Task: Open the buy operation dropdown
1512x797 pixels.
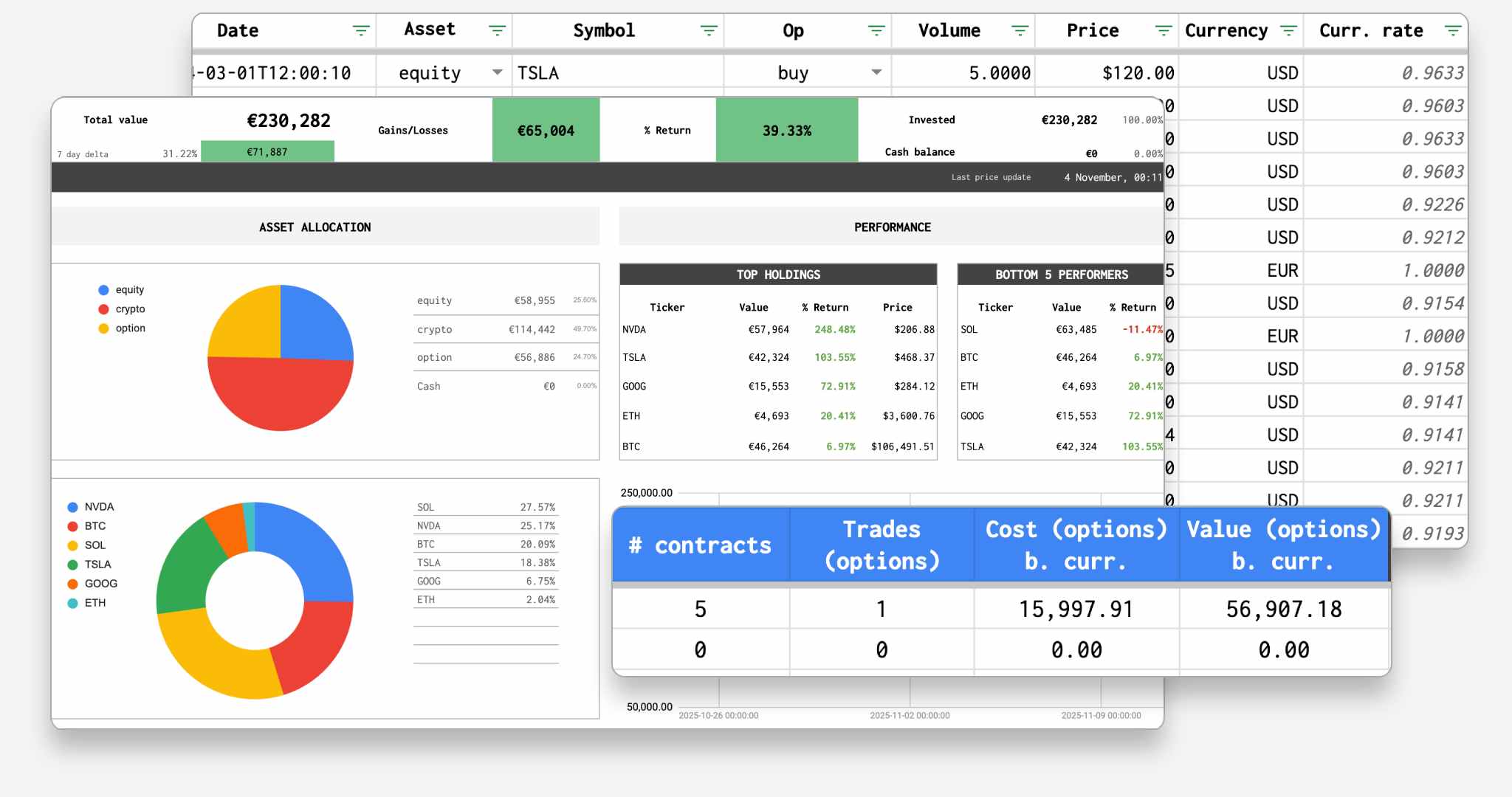Action: pyautogui.click(x=876, y=72)
